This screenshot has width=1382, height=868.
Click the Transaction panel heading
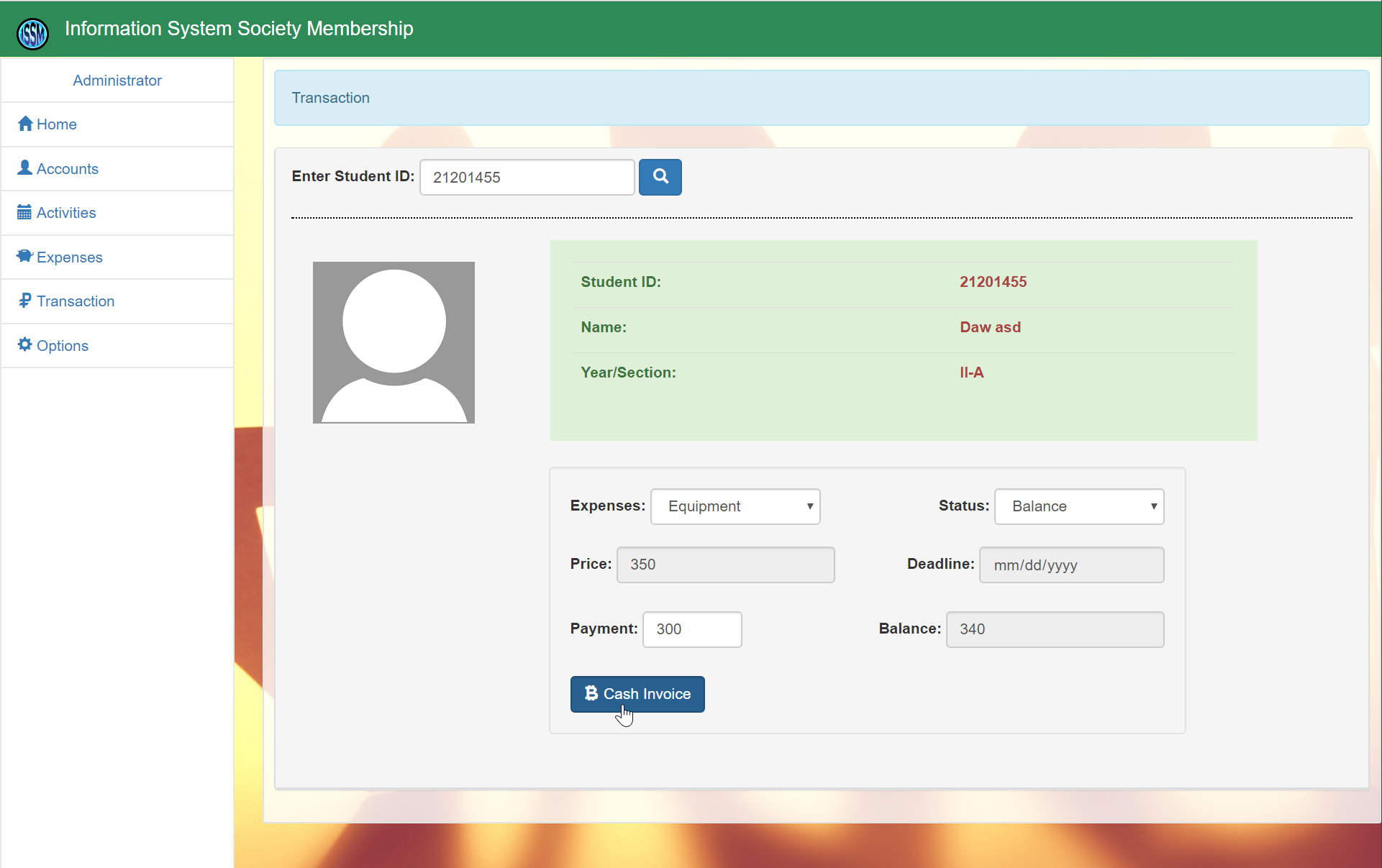[x=330, y=98]
